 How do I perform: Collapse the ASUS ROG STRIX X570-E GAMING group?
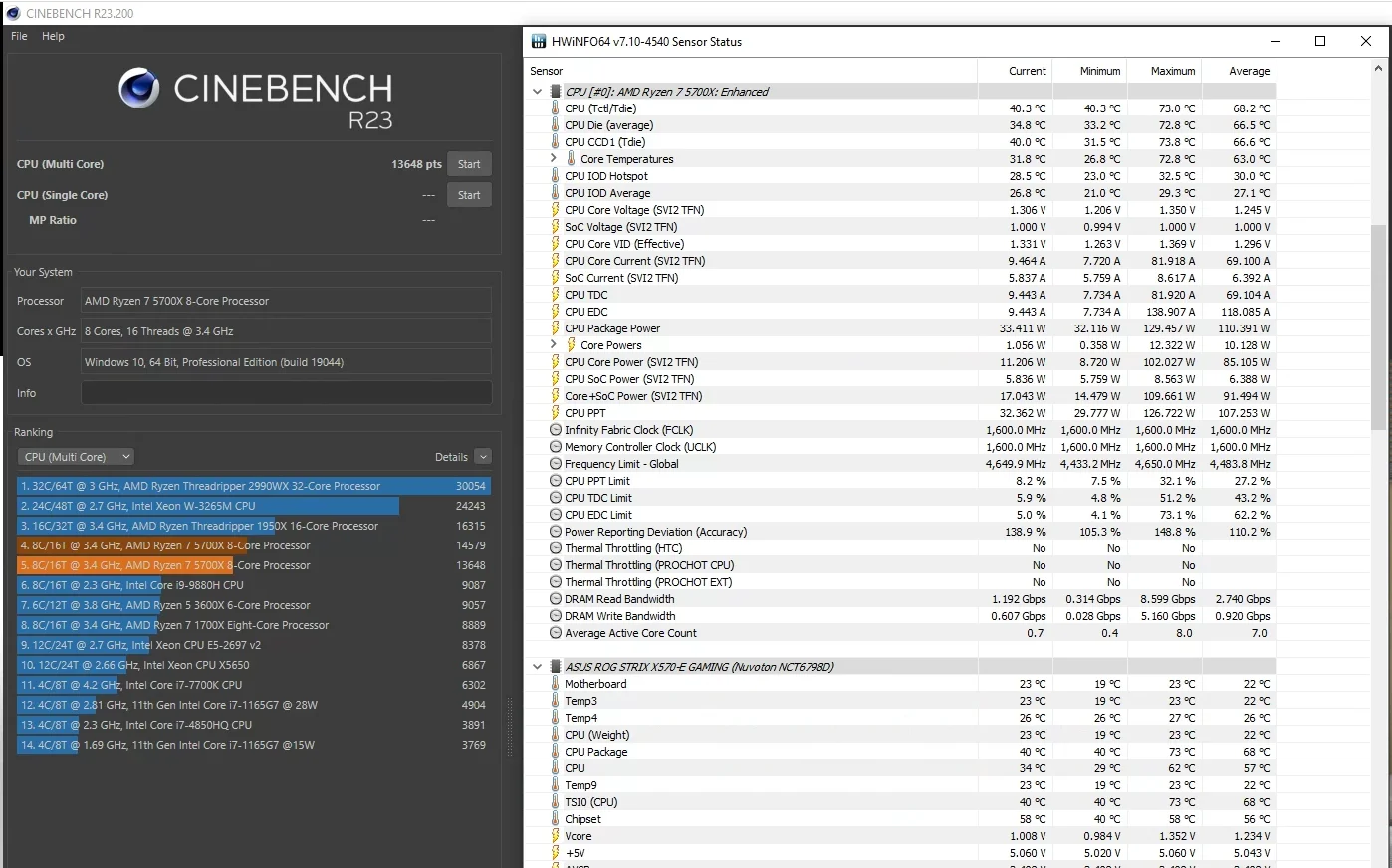pyautogui.click(x=538, y=667)
